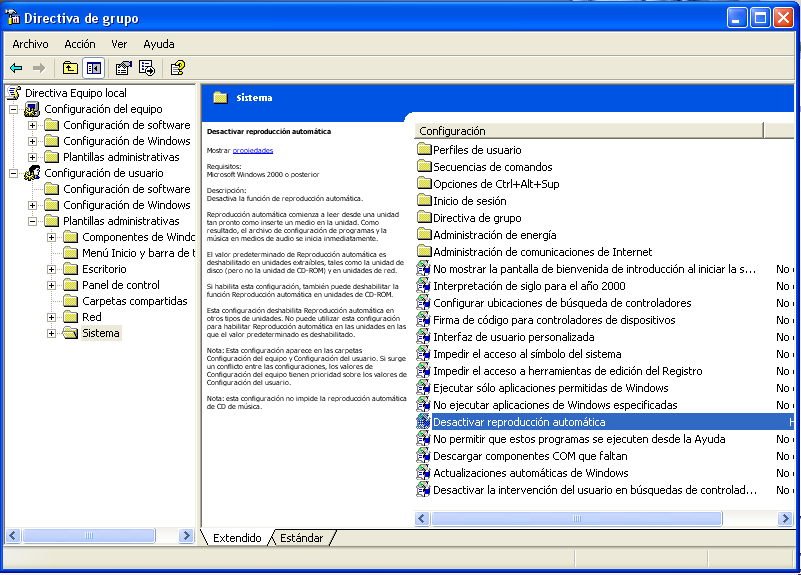Screen dimensions: 801x575
Task: Open the Ver menu
Action: click(x=119, y=44)
